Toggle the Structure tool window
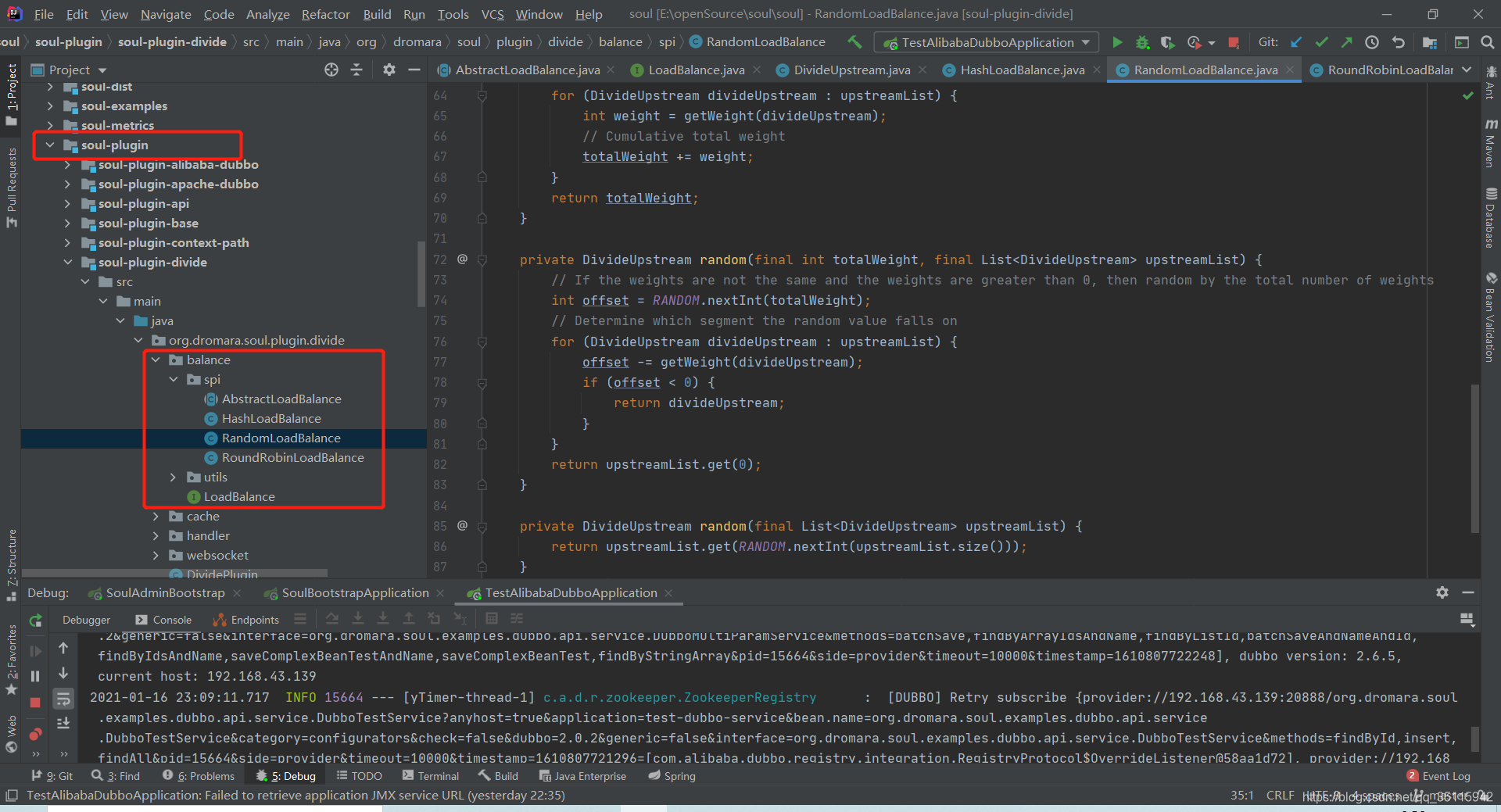Screen dimensions: 1501x812 12,565
